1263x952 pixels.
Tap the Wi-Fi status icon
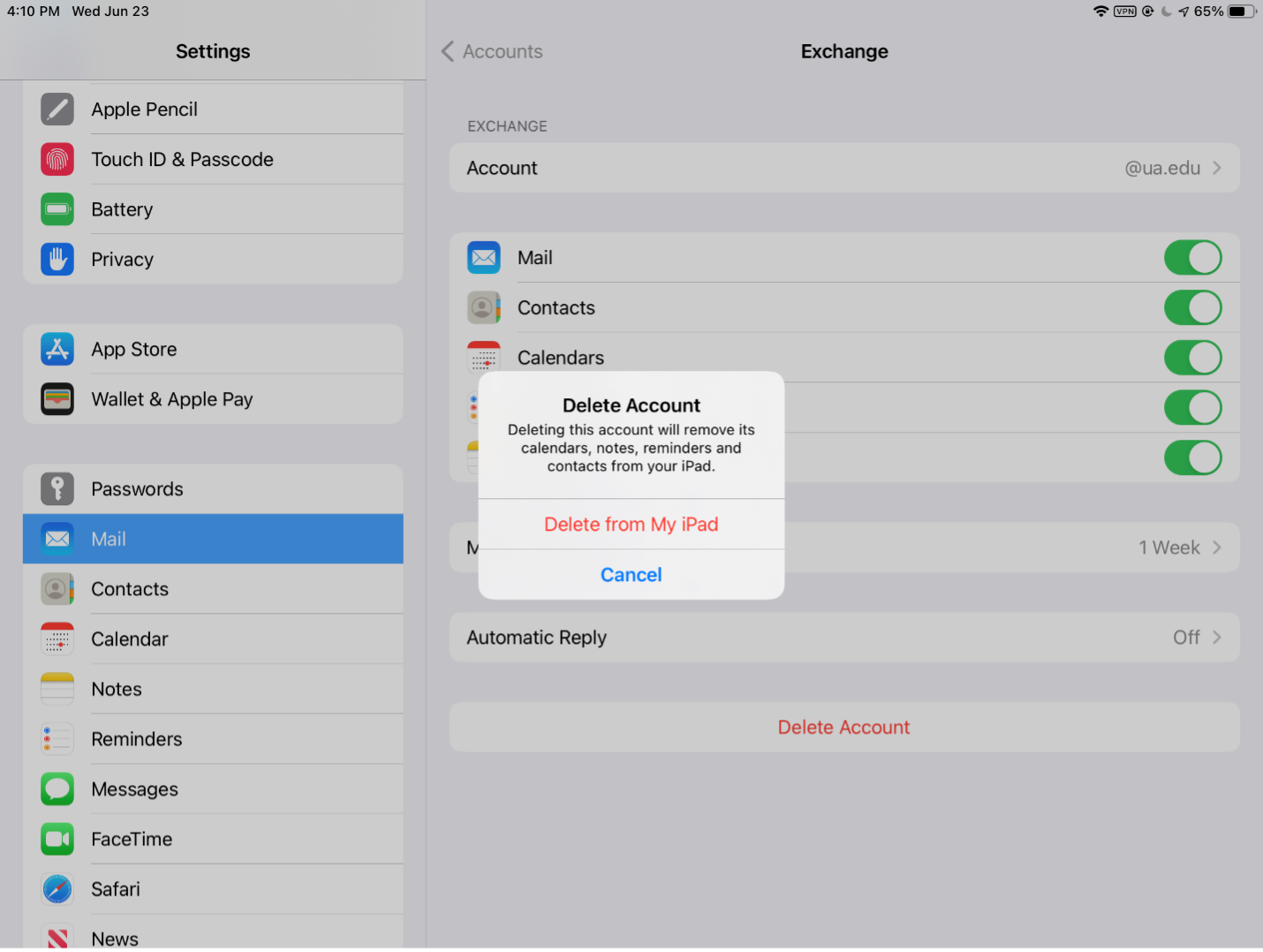coord(1100,11)
